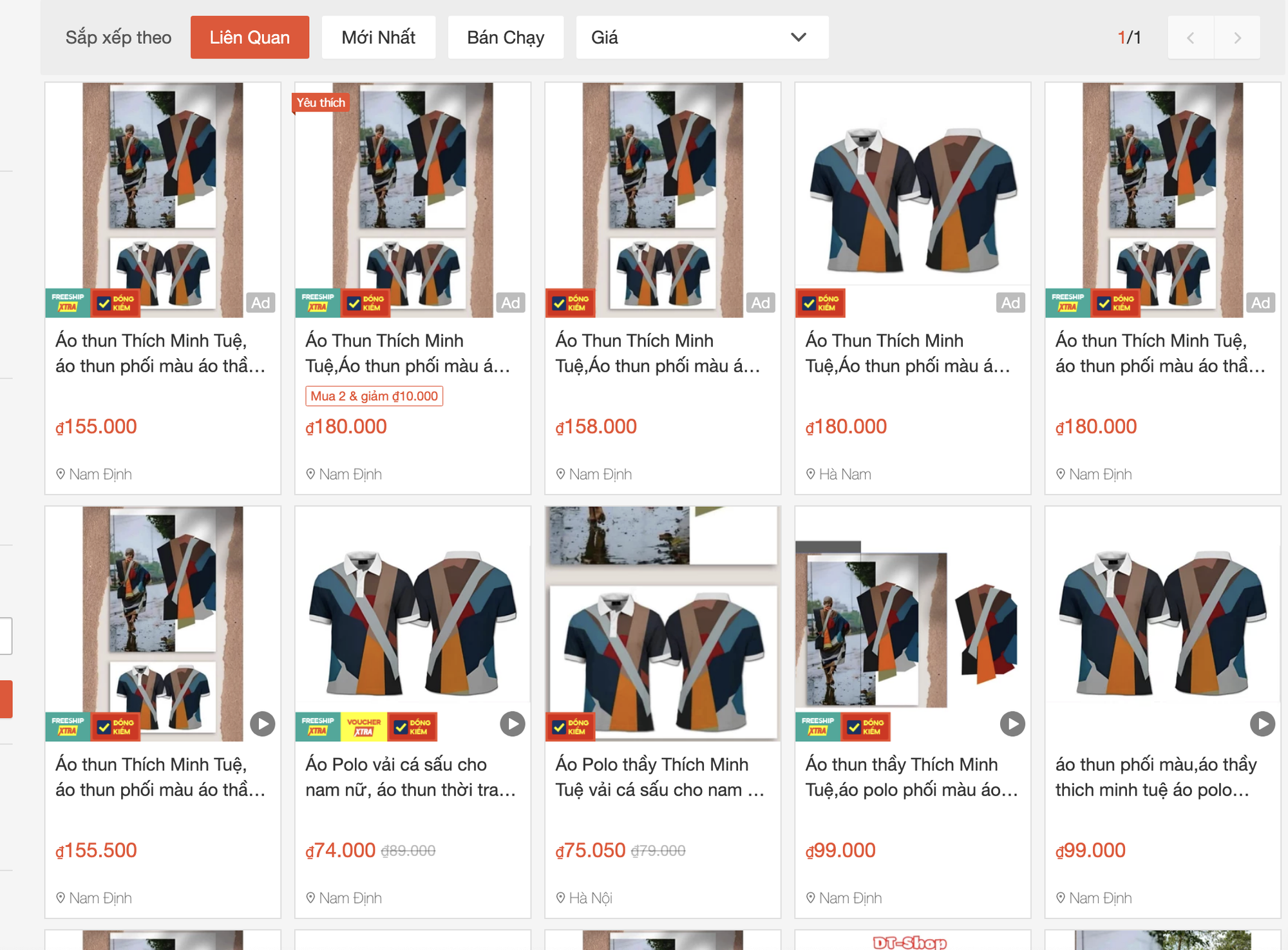The width and height of the screenshot is (1288, 950).
Task: Play video on first ₫99.000 shirt listing
Action: [1012, 724]
